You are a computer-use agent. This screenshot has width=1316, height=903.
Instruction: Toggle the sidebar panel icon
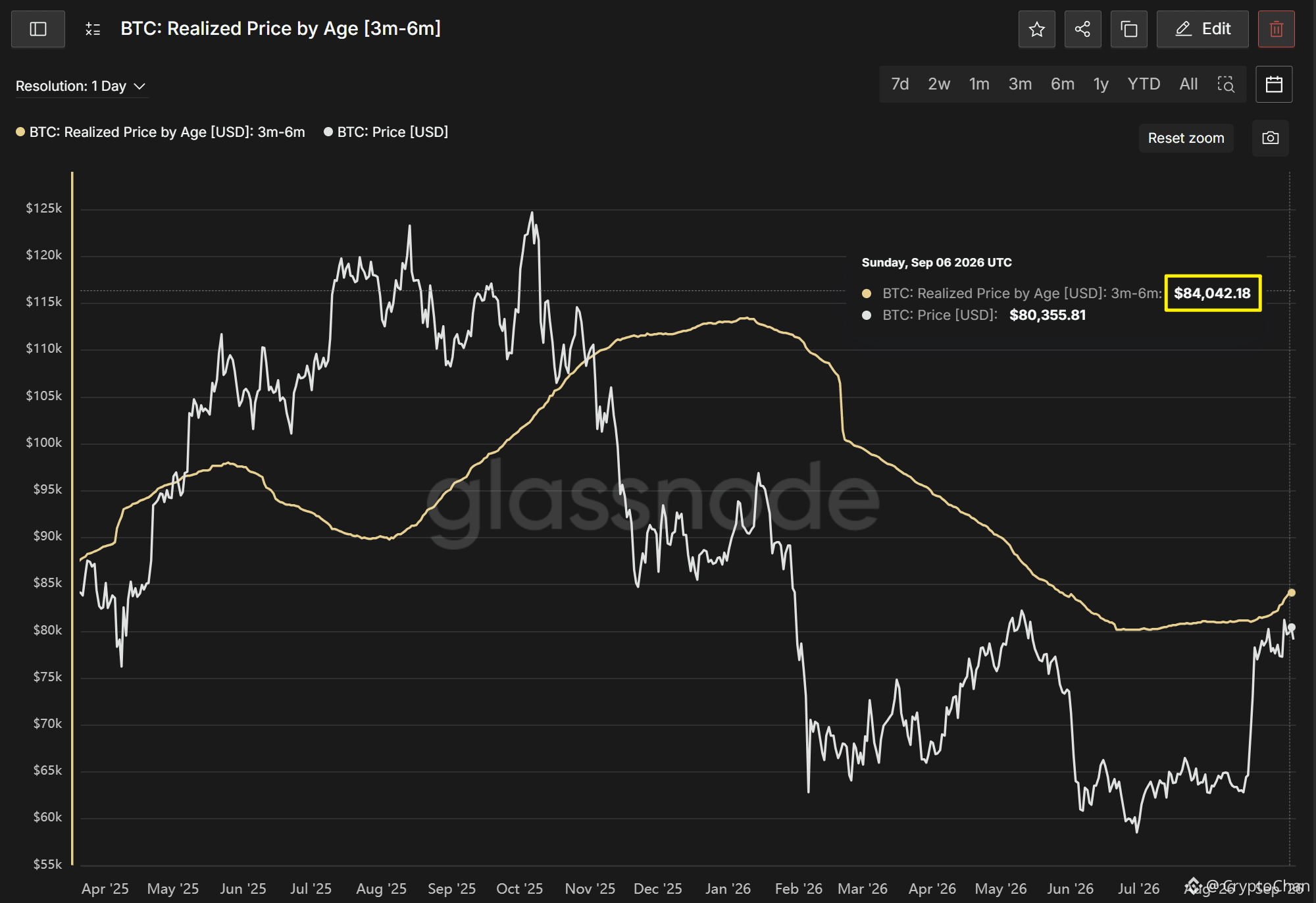pos(38,29)
